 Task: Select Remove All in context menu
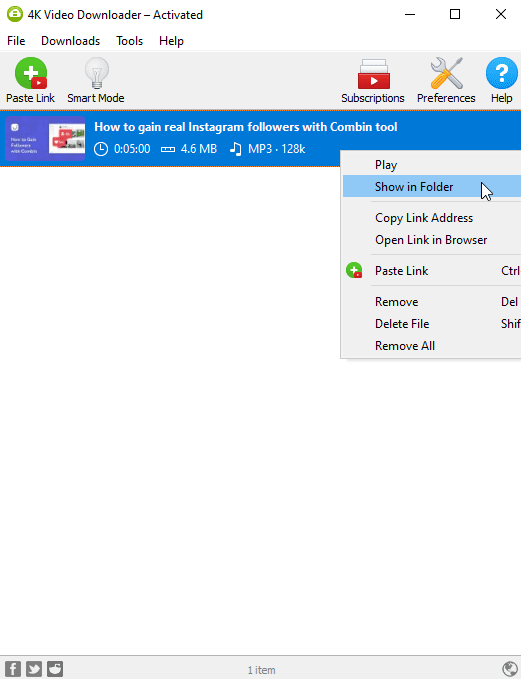point(432,346)
